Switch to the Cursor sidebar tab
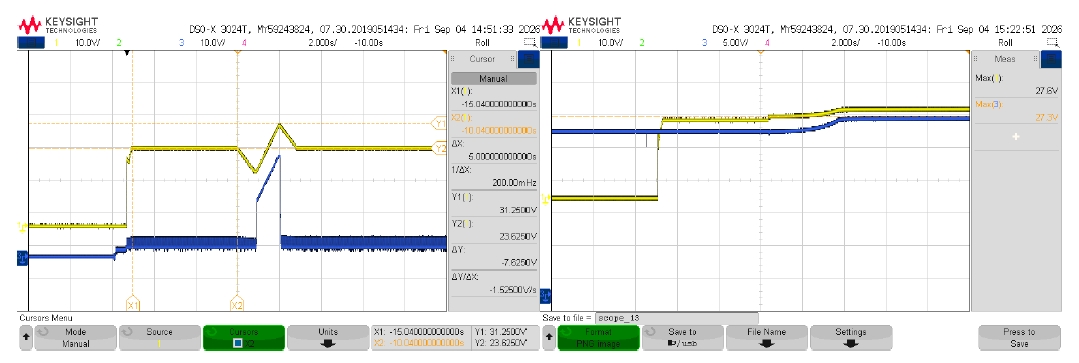The width and height of the screenshot is (1079, 363). 482,59
